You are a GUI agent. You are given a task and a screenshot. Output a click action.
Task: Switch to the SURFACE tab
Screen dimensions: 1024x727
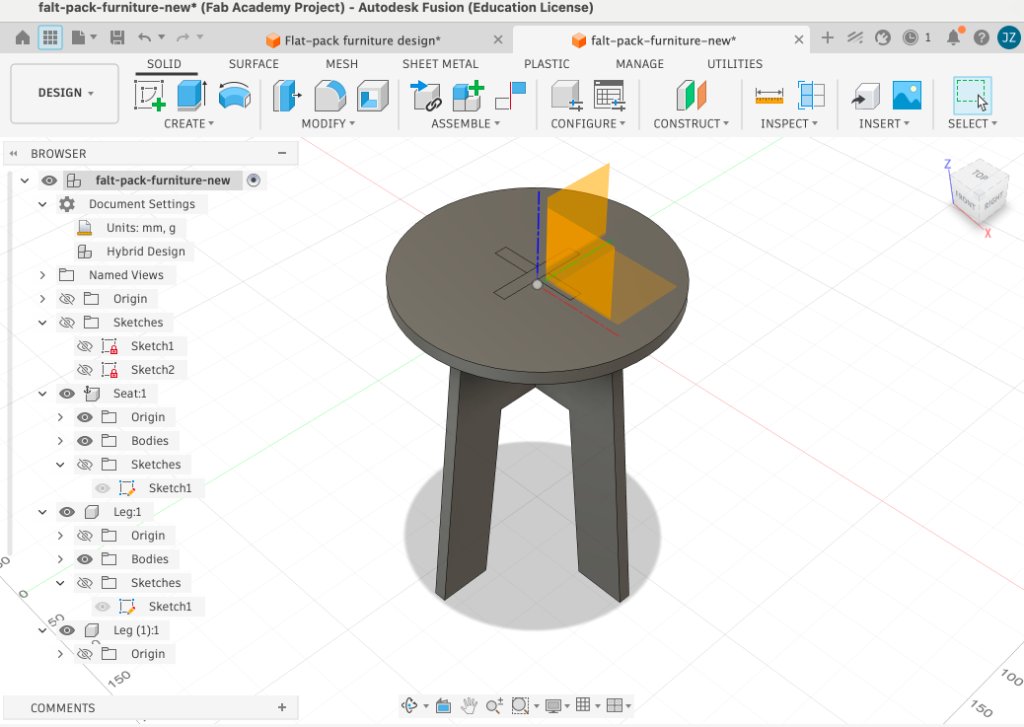(x=253, y=64)
